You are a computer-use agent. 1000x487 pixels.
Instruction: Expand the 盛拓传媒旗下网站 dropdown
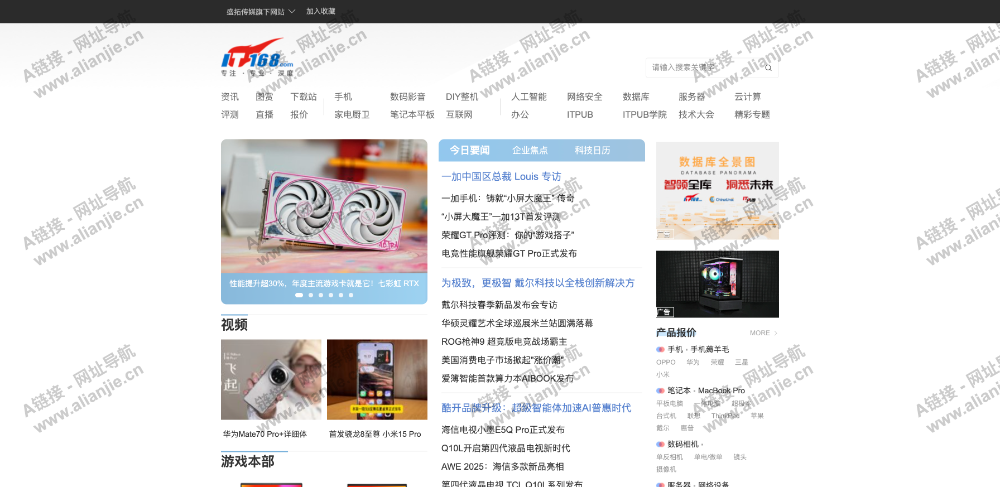click(261, 11)
